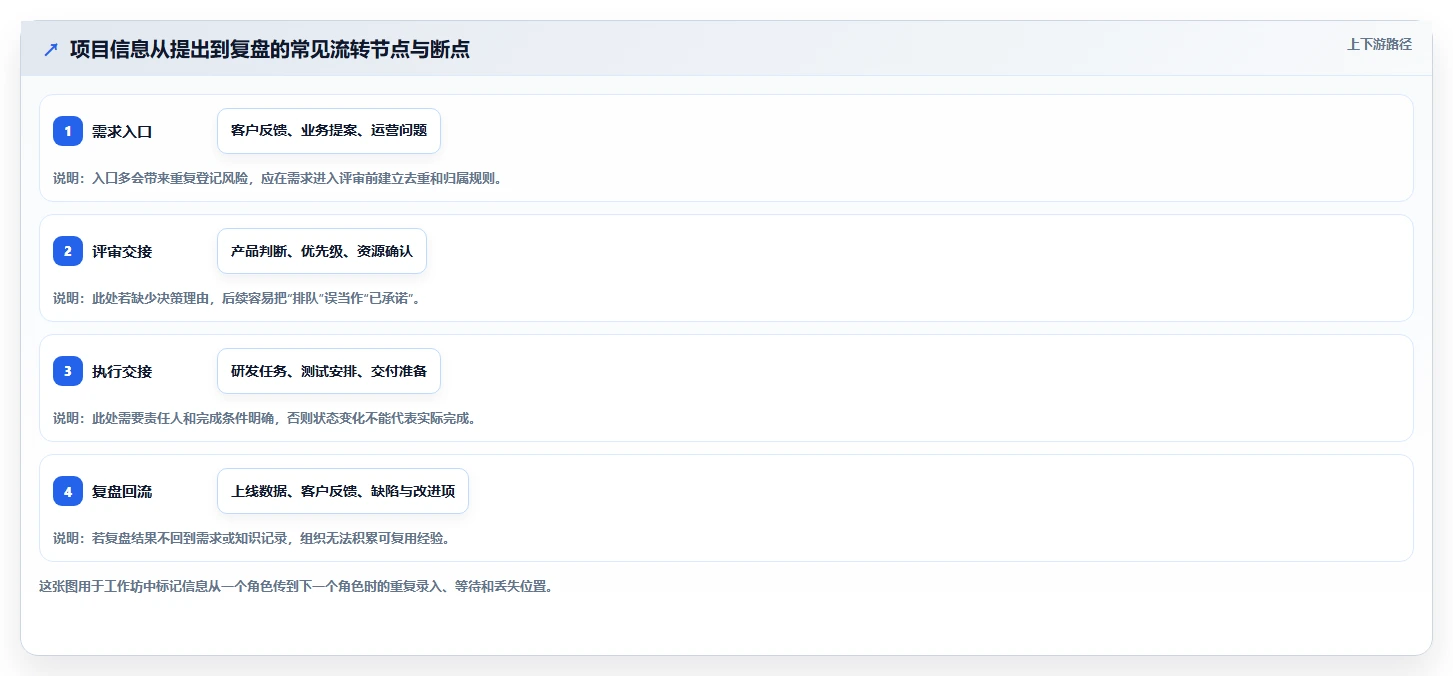
Task: Select step number 3 badge
Action: point(68,371)
